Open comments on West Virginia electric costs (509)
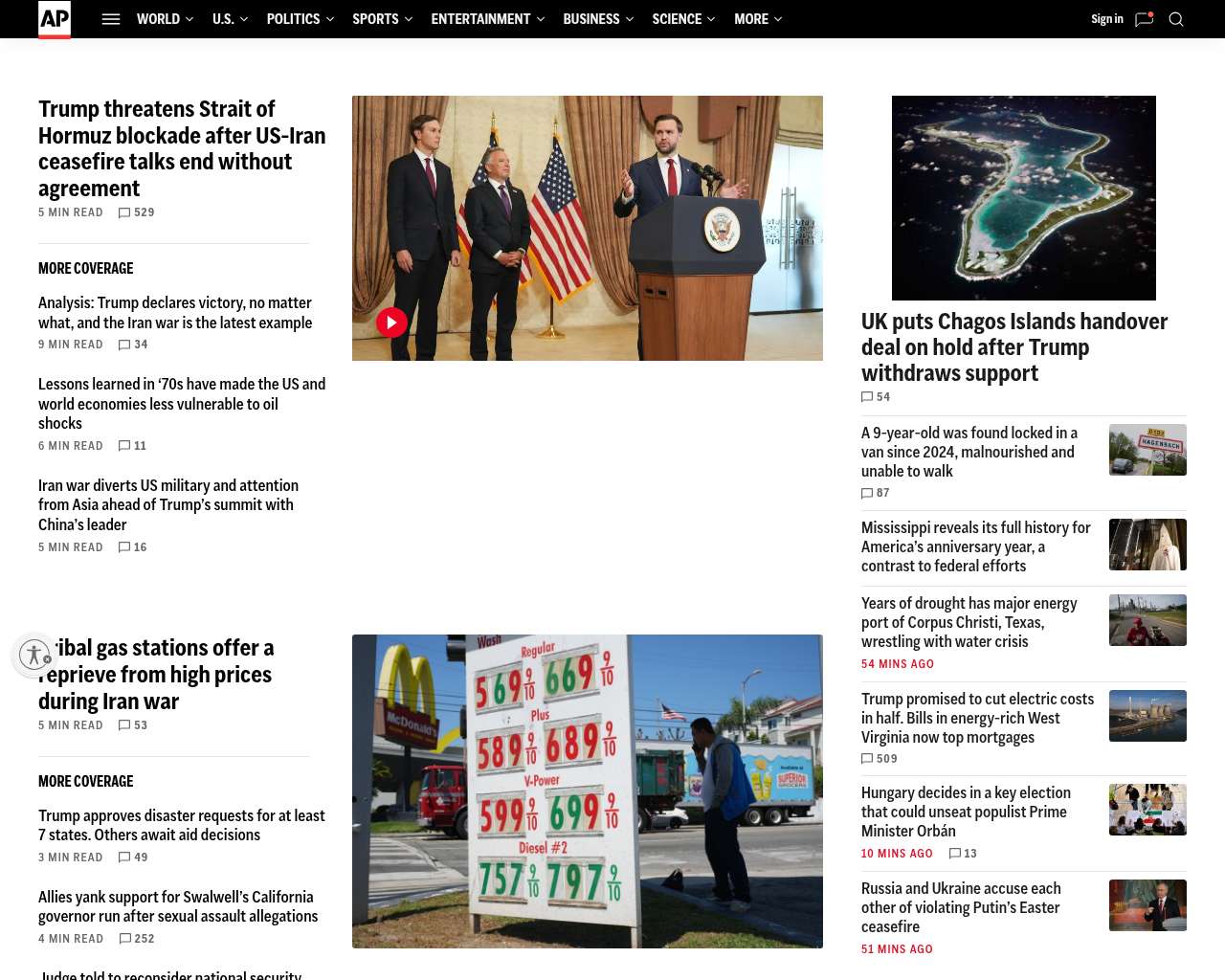The height and width of the screenshot is (980, 1225). coord(880,759)
